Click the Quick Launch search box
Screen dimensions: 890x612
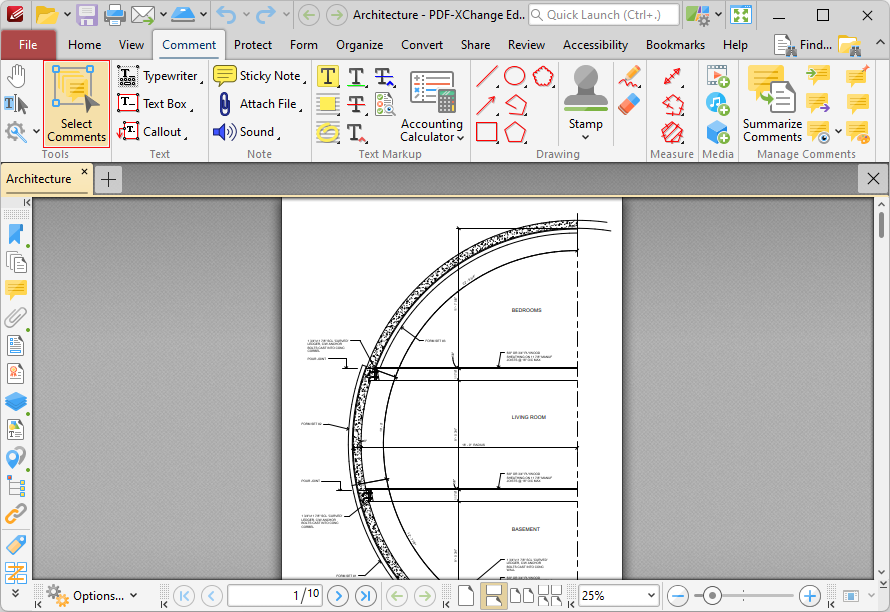click(x=604, y=15)
